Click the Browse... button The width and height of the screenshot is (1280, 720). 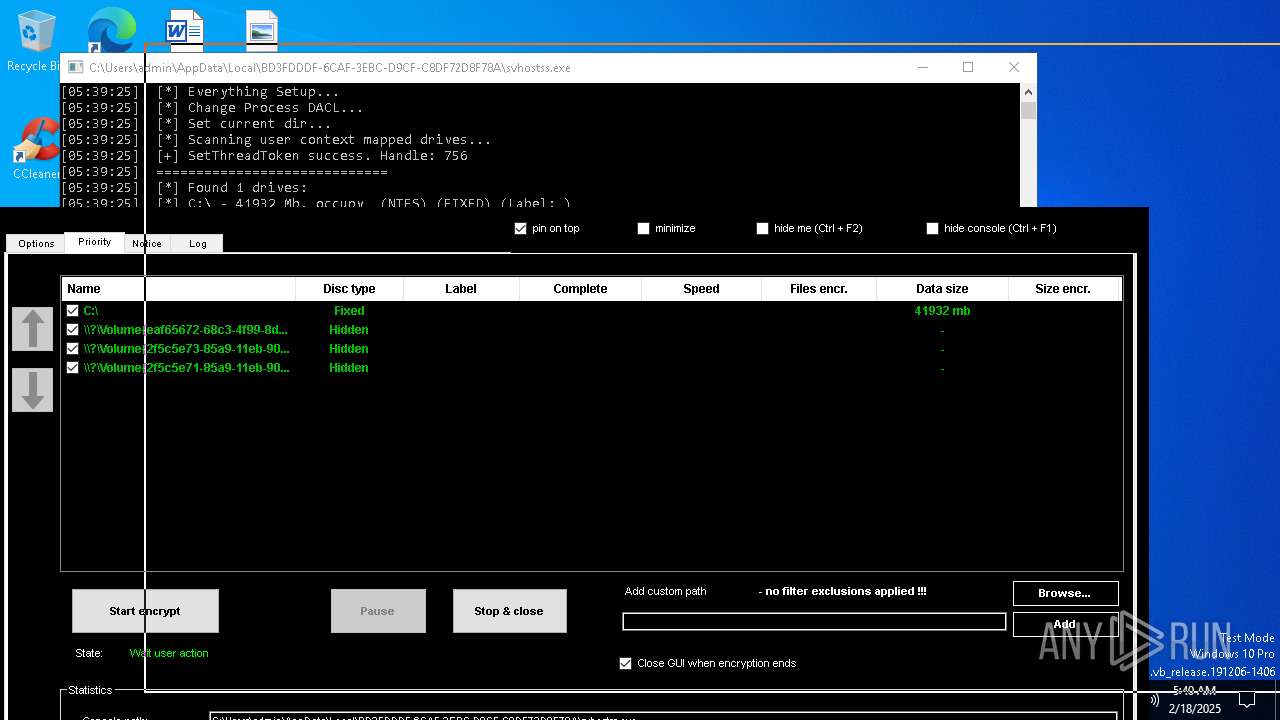(1065, 593)
